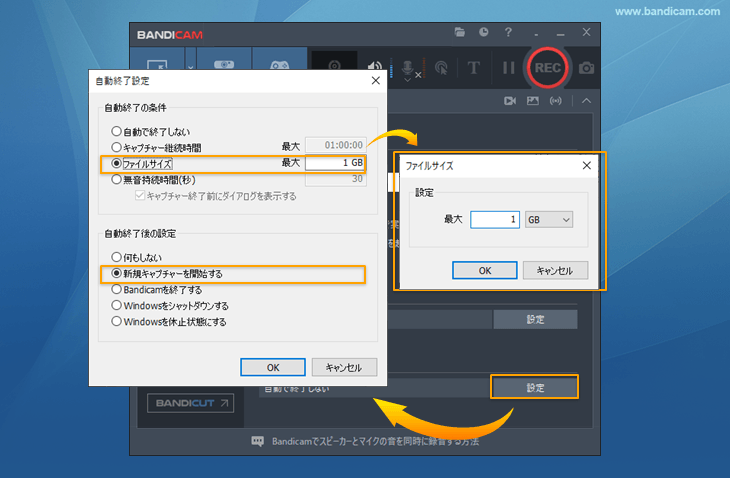Toggle the text overlay T icon
The width and height of the screenshot is (730, 478).
click(474, 68)
